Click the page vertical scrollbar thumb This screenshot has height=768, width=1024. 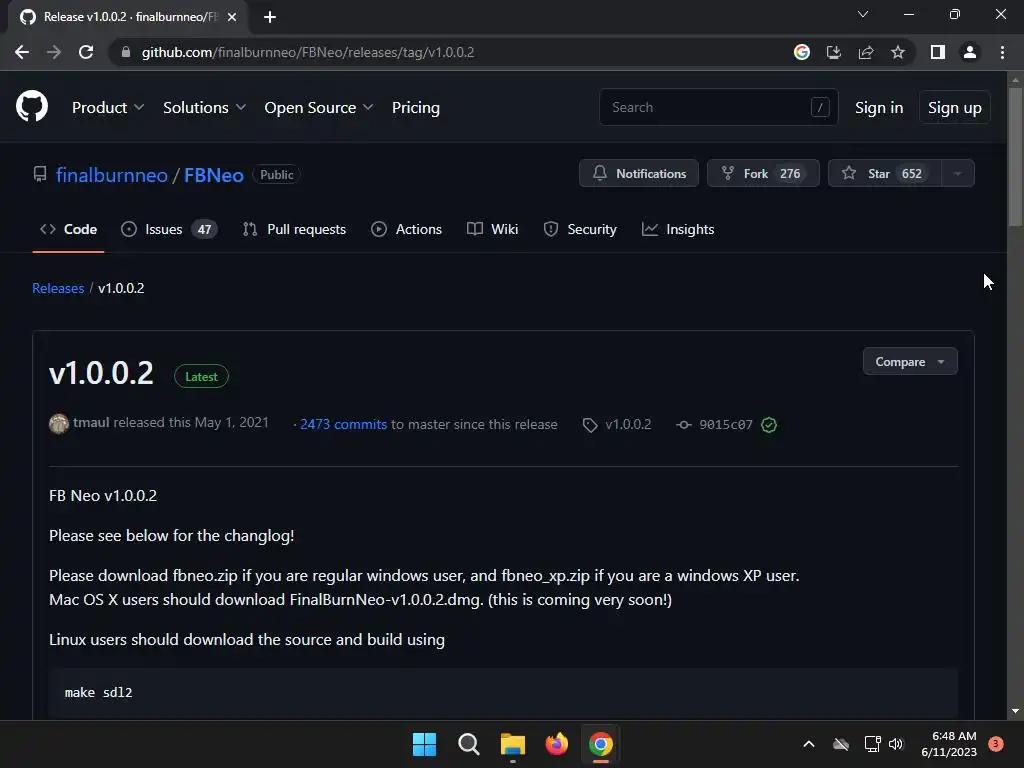pyautogui.click(x=1015, y=157)
